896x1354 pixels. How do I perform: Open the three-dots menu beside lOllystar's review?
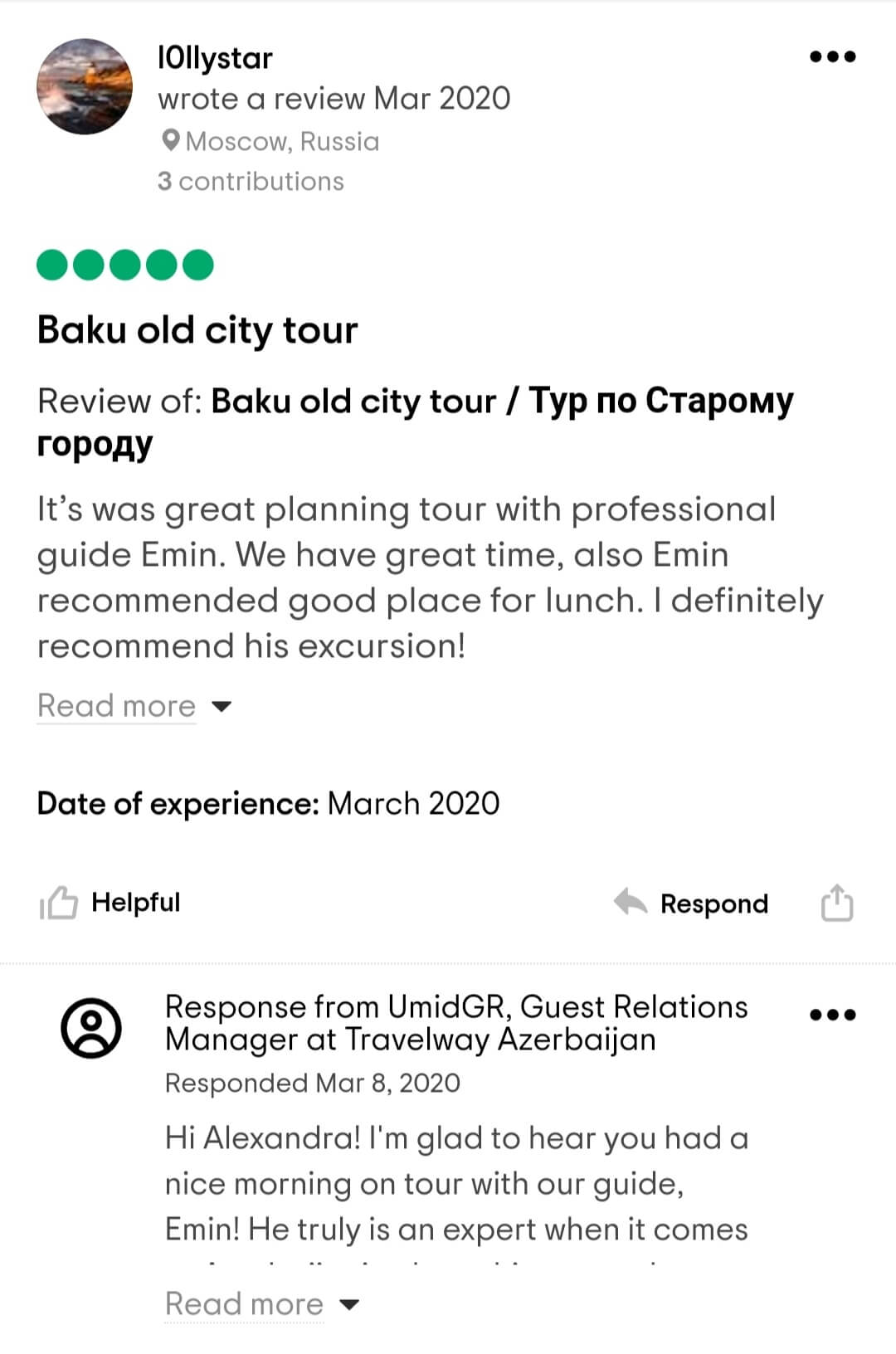tap(832, 57)
